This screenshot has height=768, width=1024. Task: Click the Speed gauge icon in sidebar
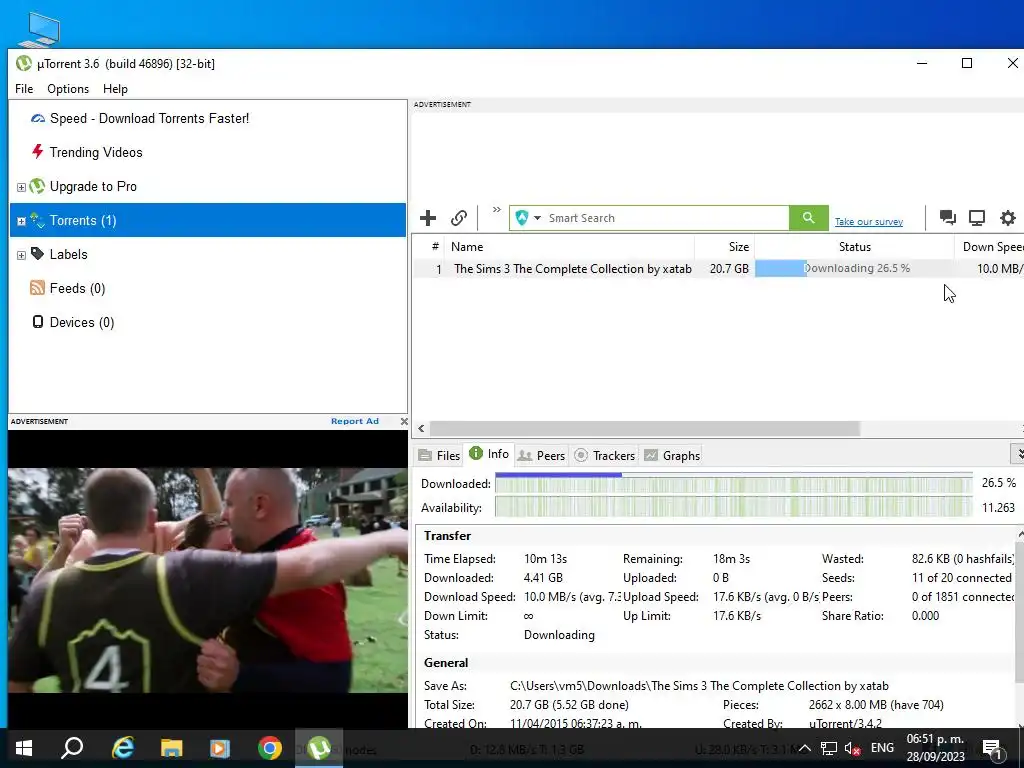point(38,118)
